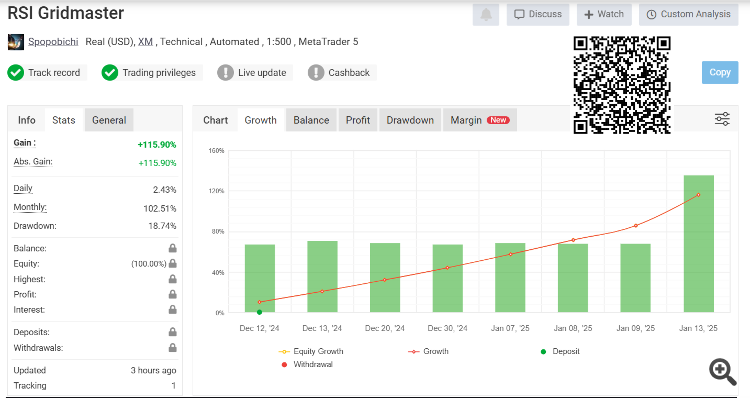Click the Highest lock icon
750x398 pixels.
tap(173, 279)
